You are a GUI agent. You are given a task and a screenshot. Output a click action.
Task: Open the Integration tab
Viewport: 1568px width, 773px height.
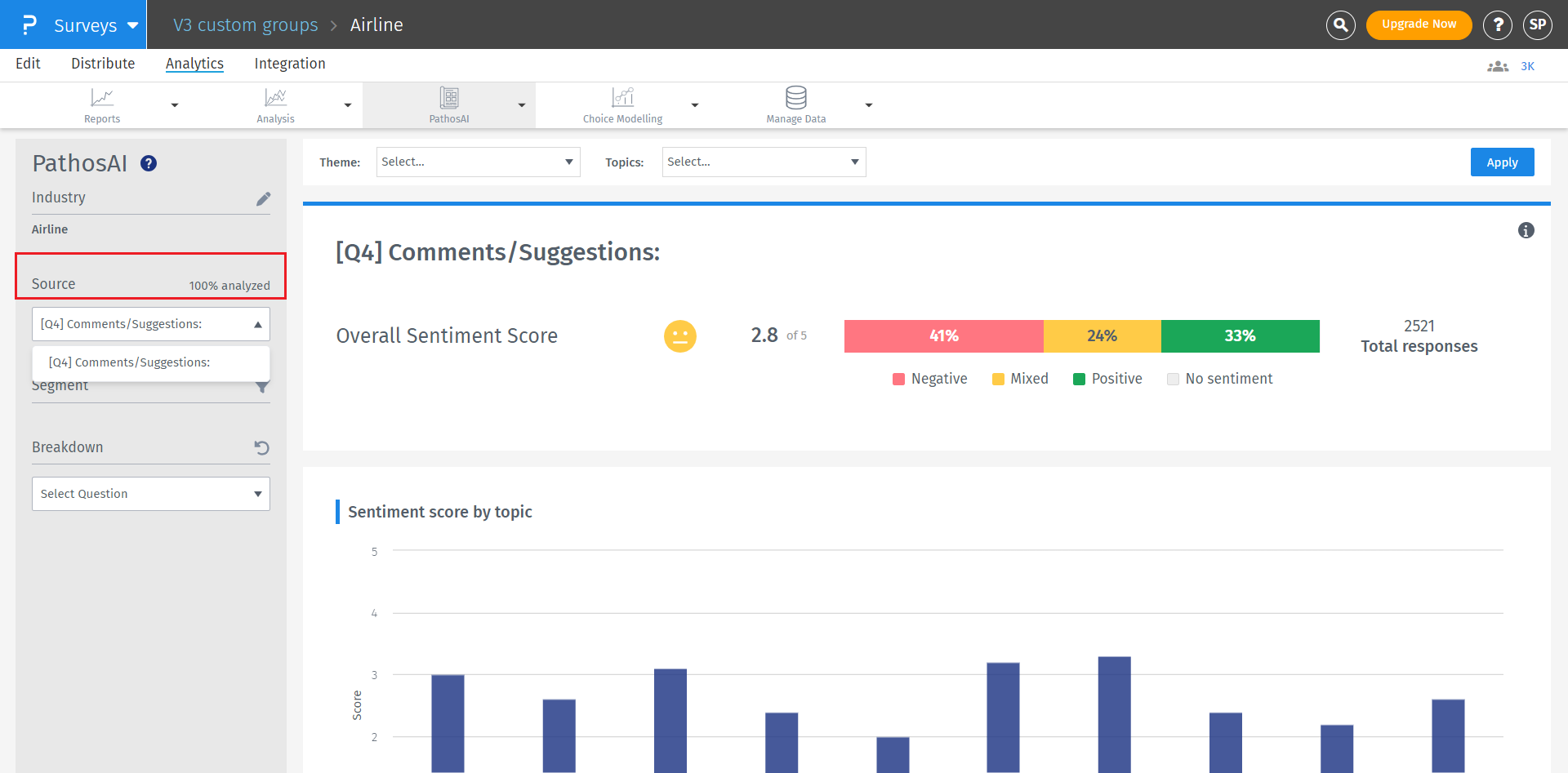coord(290,63)
